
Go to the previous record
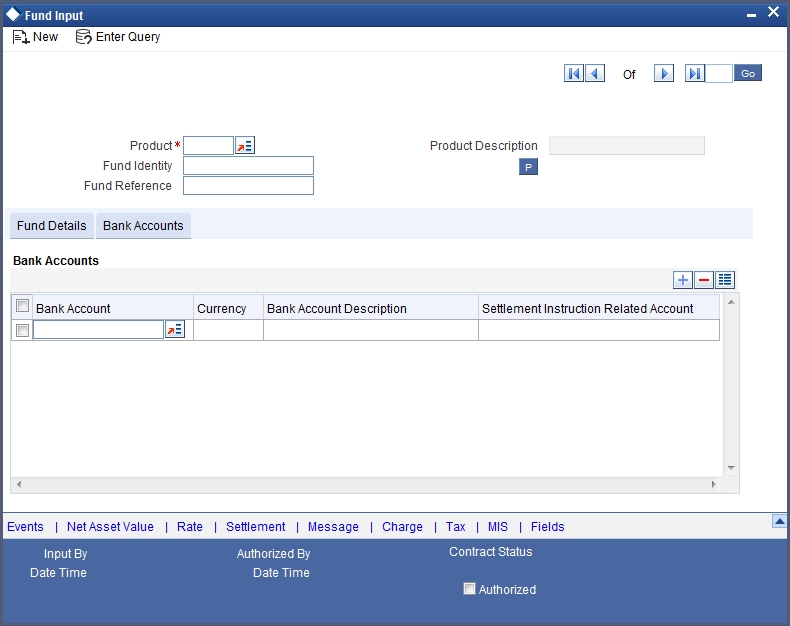(595, 74)
